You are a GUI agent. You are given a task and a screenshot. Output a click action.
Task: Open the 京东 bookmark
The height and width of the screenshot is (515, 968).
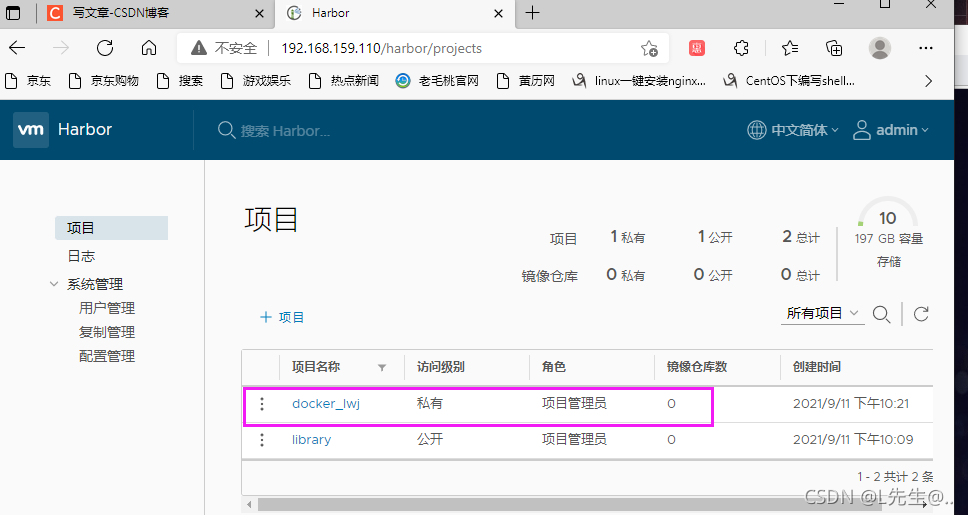coord(28,80)
